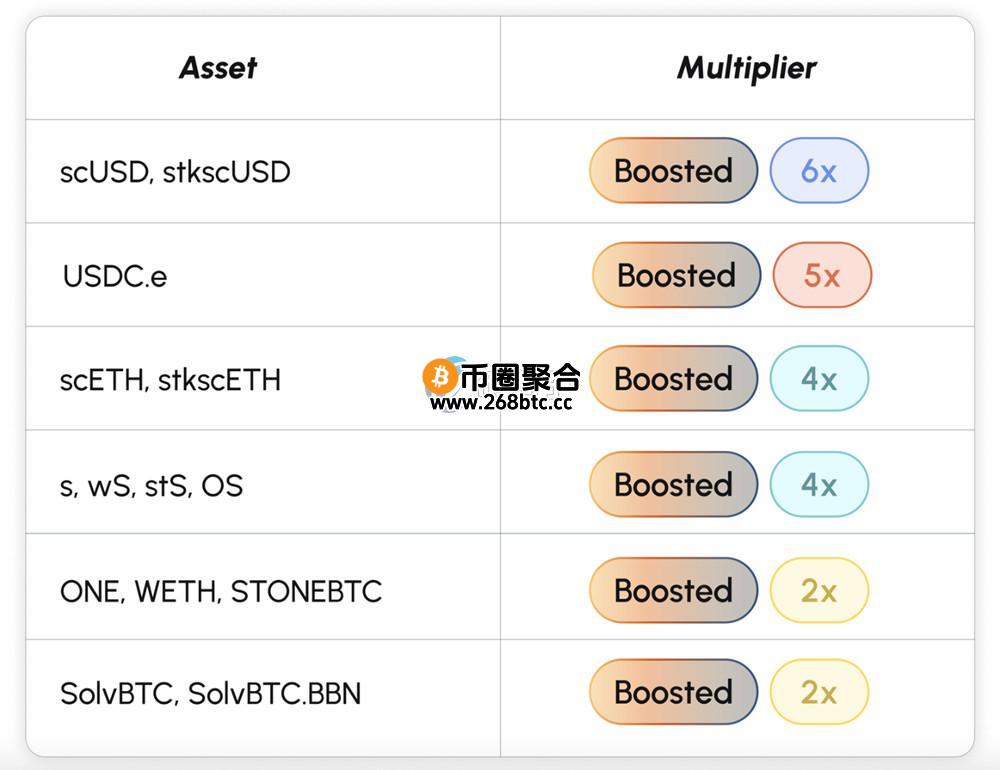Select the SolvBTC, SolvBTC.BBN asset text
This screenshot has width=1000, height=770.
210,693
